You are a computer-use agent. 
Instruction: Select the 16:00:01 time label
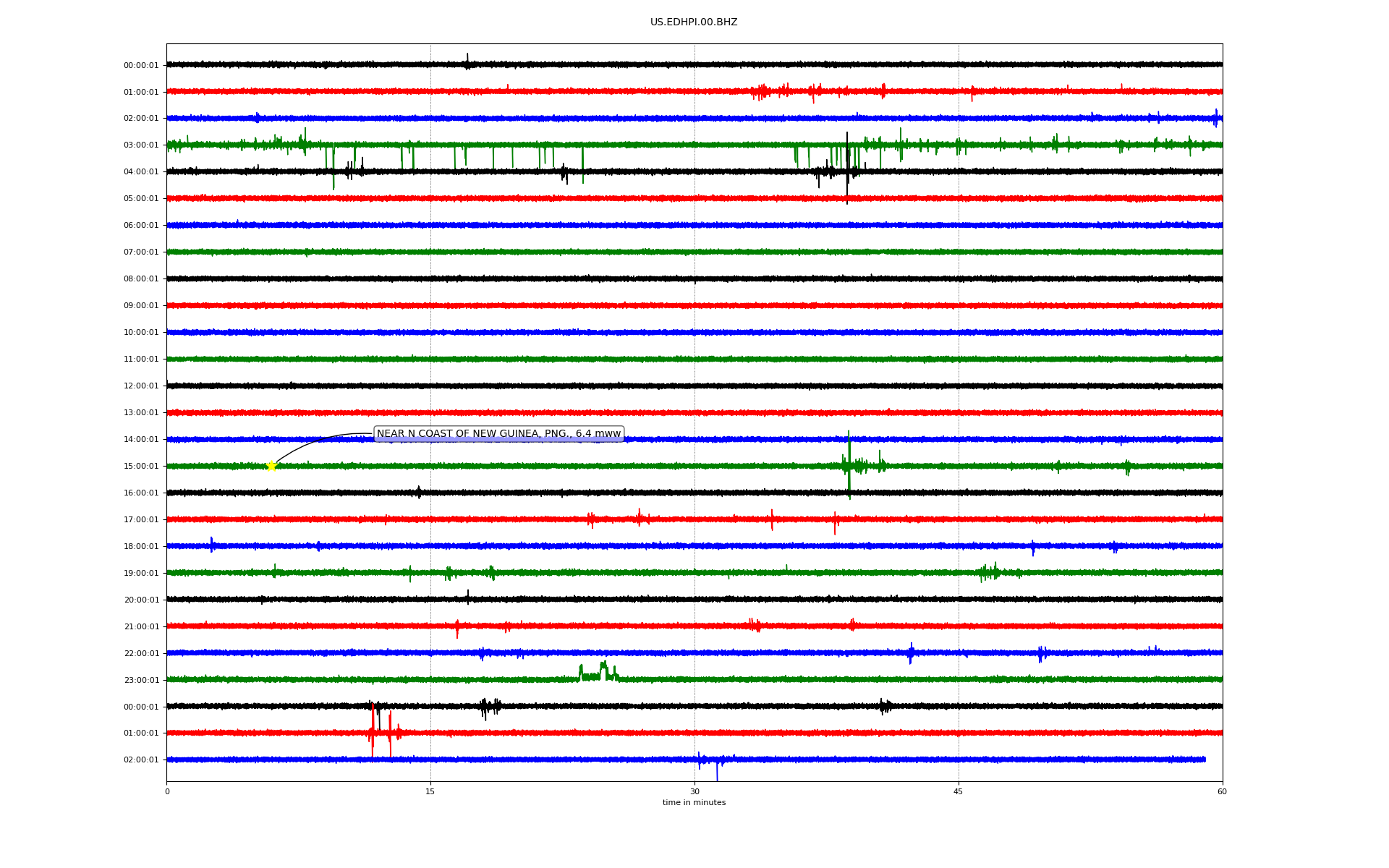141,493
